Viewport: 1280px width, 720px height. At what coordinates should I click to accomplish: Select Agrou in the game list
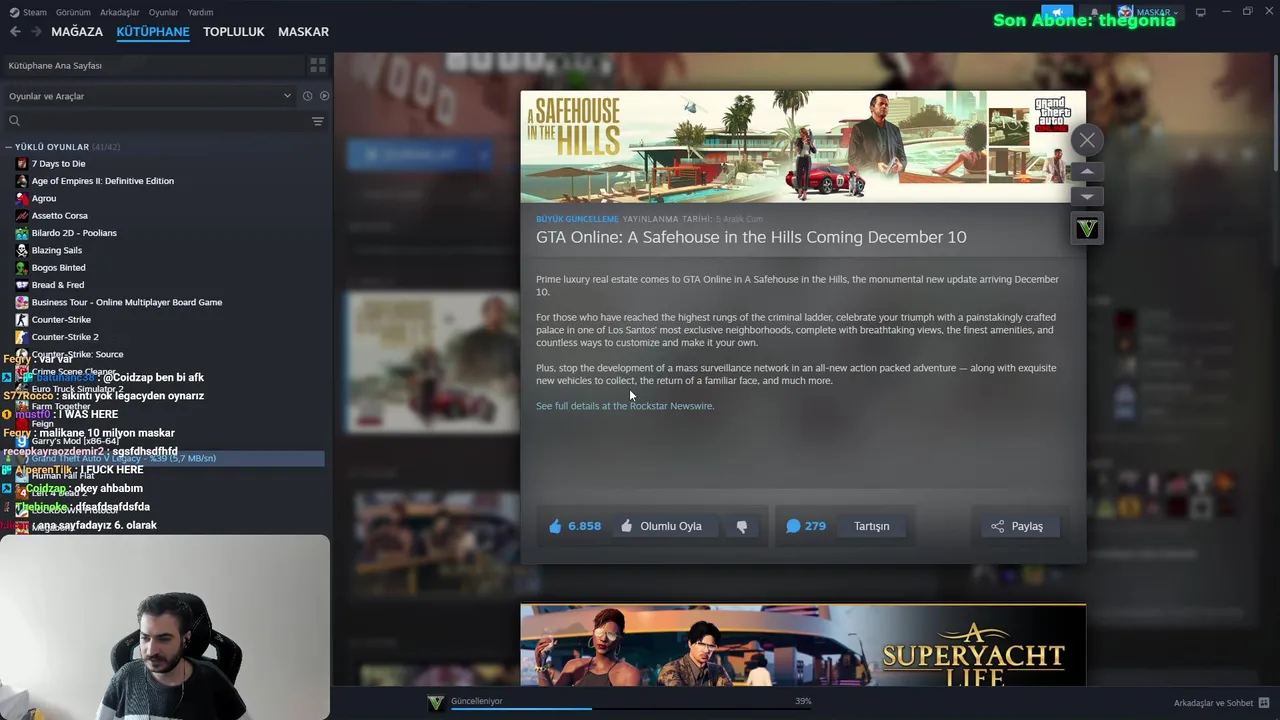coord(44,198)
